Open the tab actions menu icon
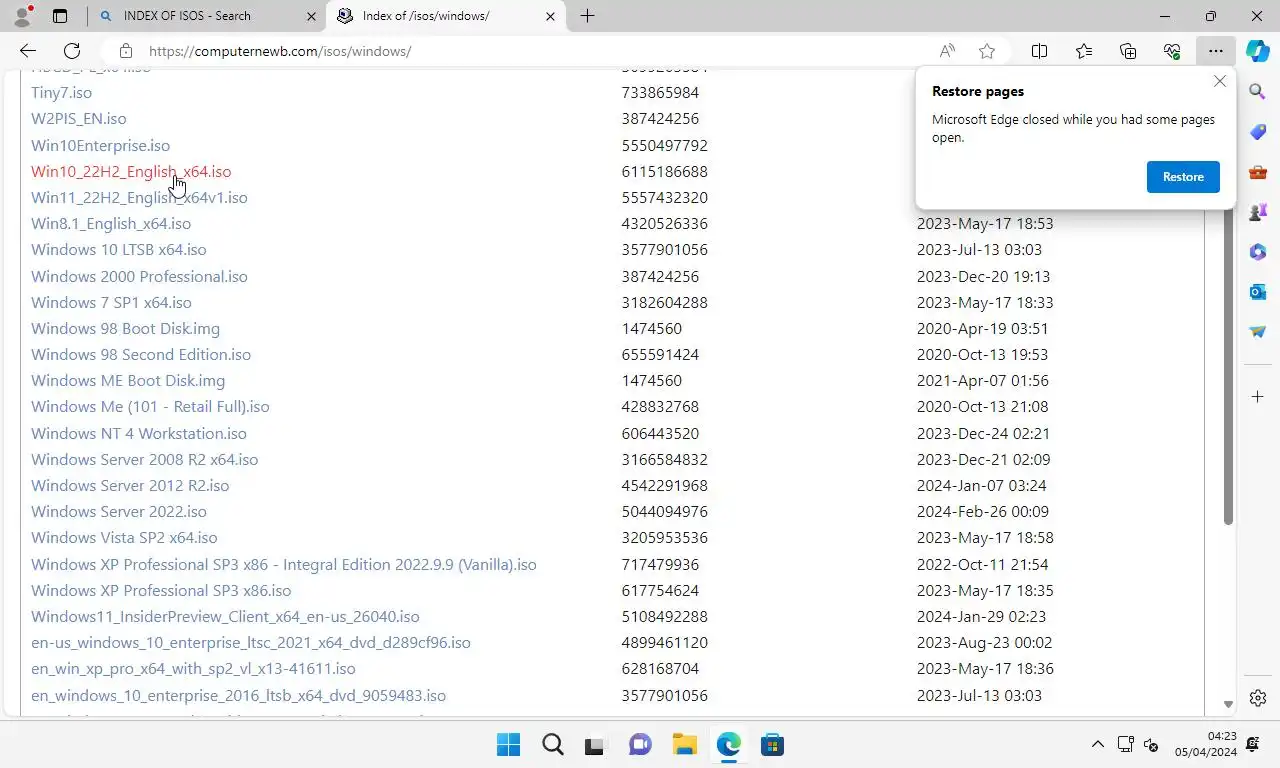 (60, 16)
